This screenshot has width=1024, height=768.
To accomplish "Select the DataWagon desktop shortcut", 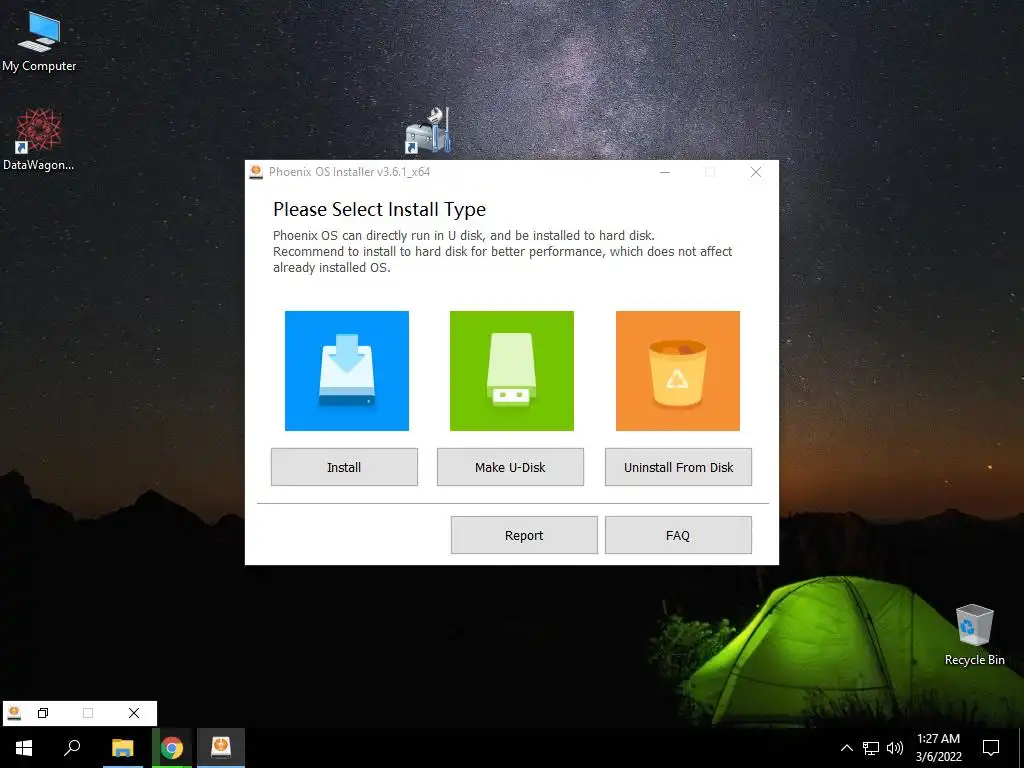I will [x=39, y=139].
